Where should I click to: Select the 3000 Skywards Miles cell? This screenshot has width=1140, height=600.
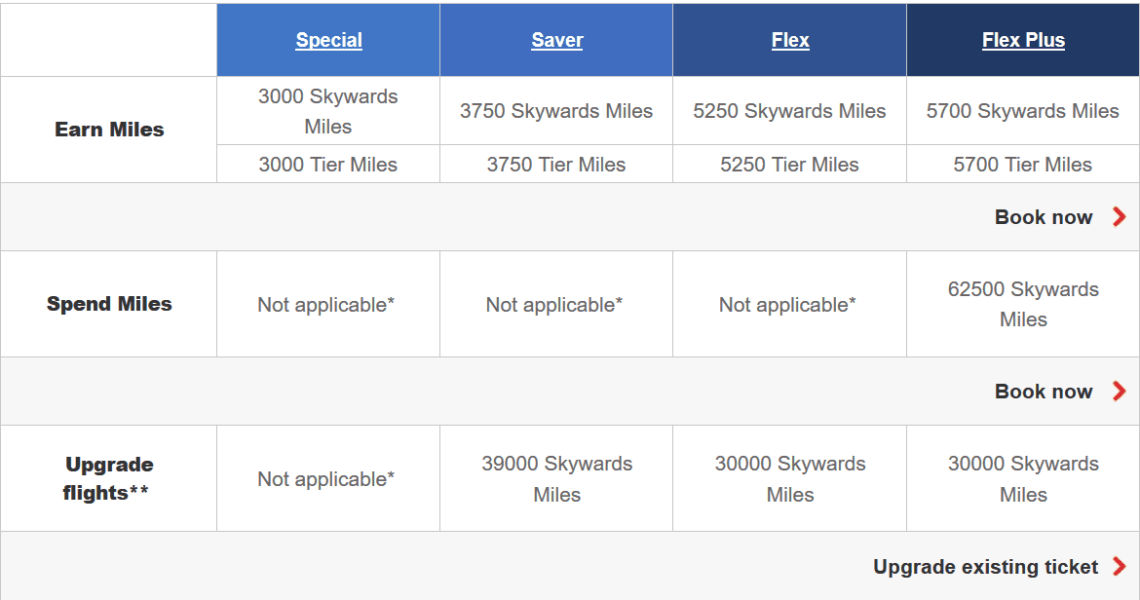(328, 111)
